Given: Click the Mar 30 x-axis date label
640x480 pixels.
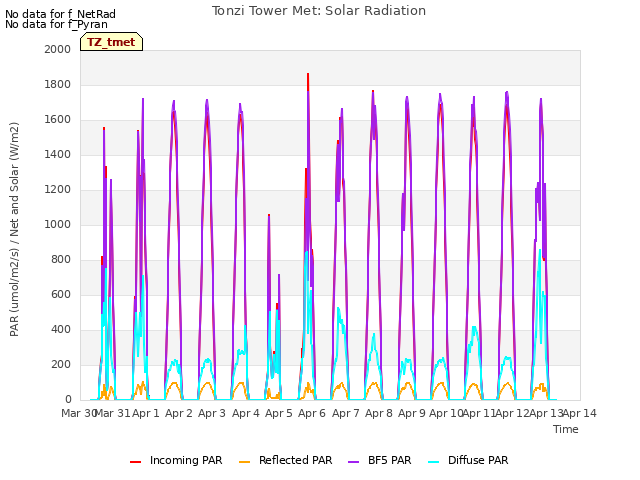Looking at the screenshot, I should [79, 413].
